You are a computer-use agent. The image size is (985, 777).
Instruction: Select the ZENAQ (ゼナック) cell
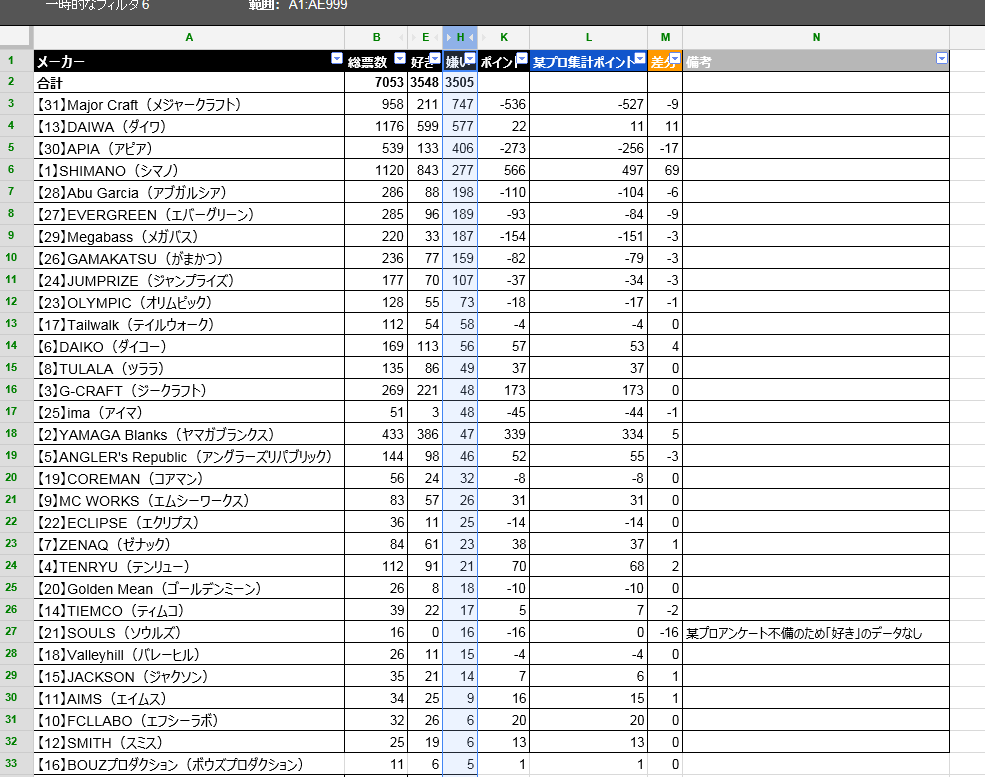[x=189, y=544]
